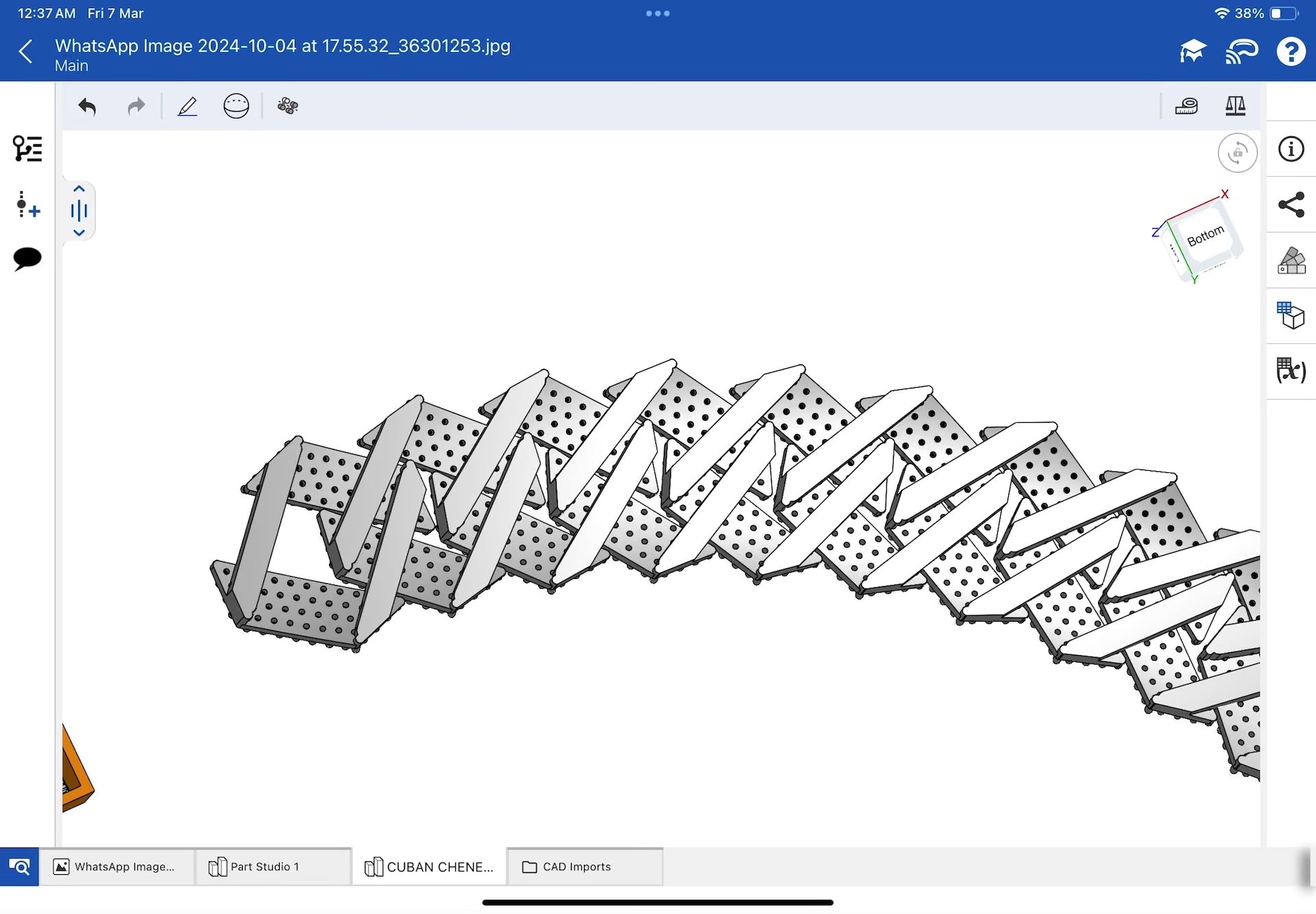This screenshot has width=1316, height=914.
Task: Open the measure tape tool
Action: (x=1186, y=106)
